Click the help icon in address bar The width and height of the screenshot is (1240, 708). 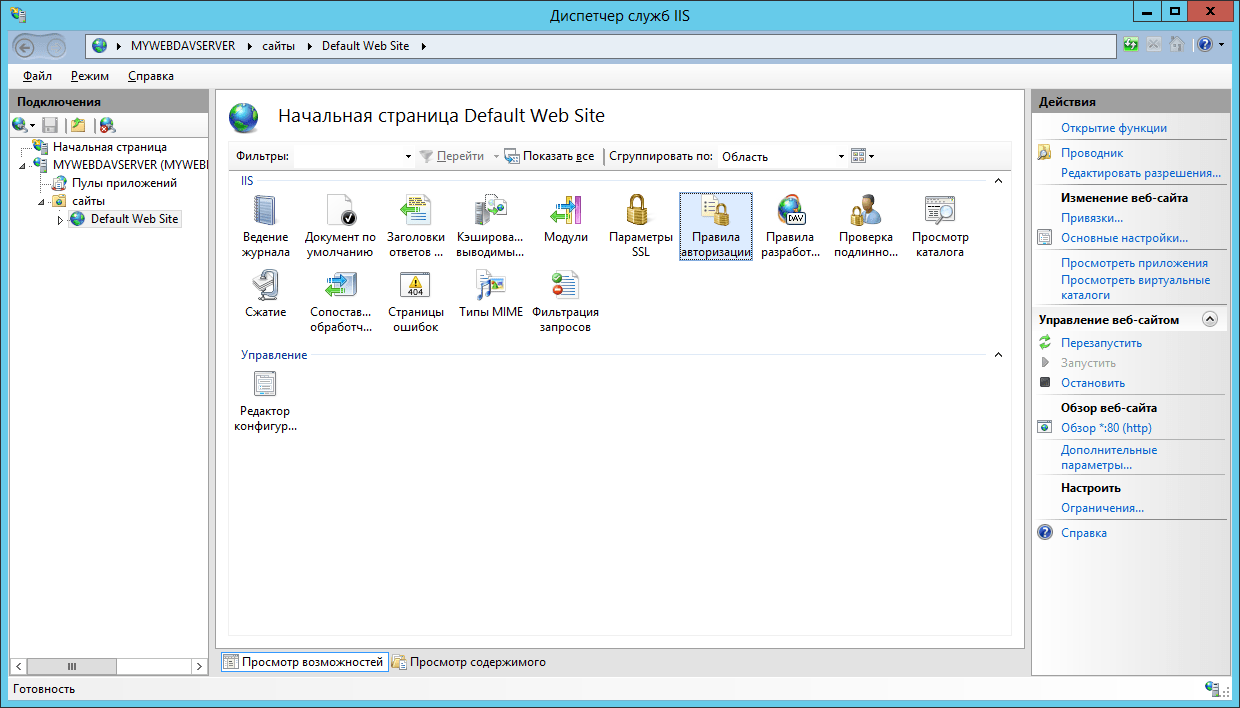point(1205,45)
